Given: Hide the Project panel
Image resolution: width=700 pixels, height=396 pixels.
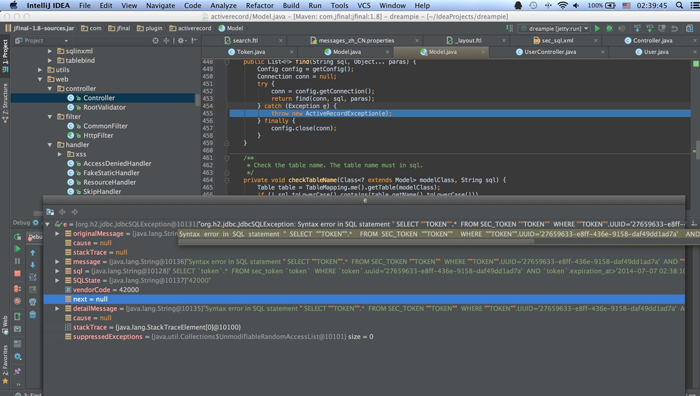Looking at the screenshot, I should [x=194, y=40].
